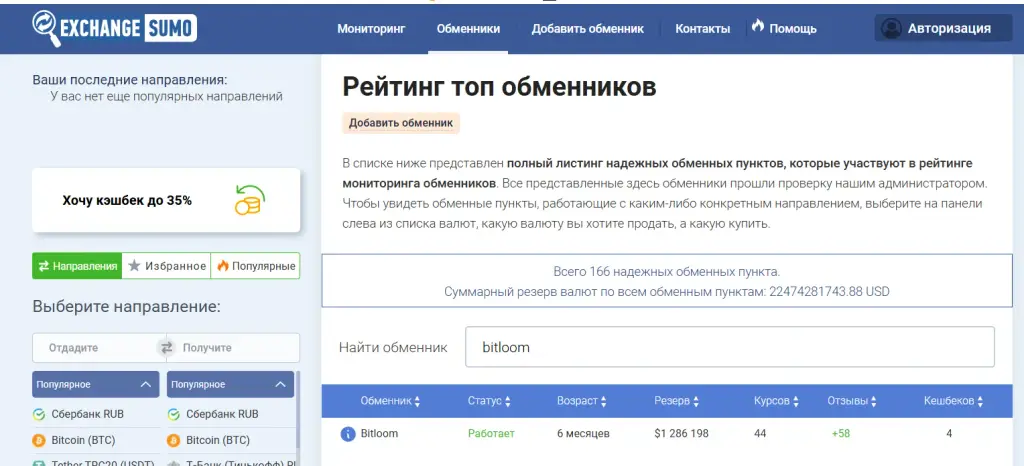The image size is (1024, 466).
Task: Sort the table by Обменник
Action: (391, 401)
